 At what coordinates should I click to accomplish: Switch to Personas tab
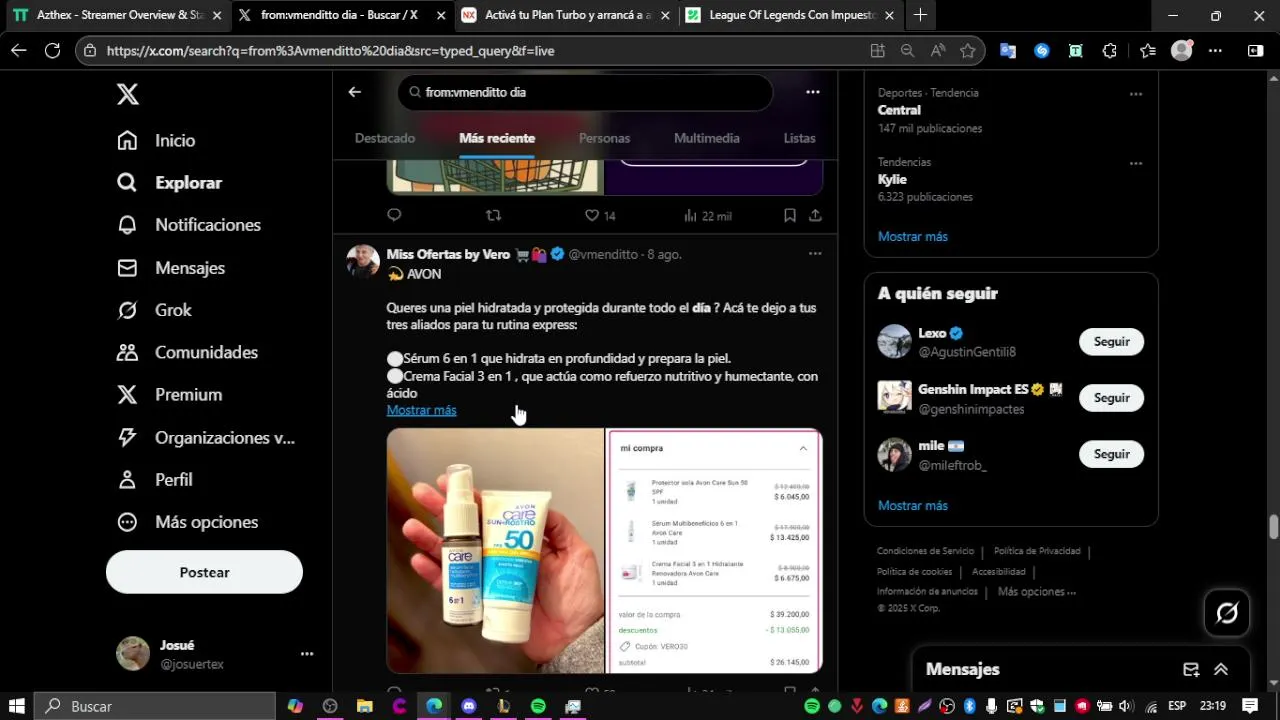604,138
